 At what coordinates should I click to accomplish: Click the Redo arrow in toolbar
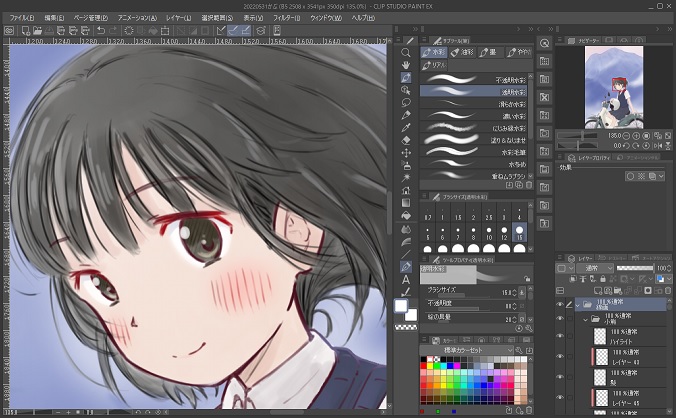click(113, 31)
